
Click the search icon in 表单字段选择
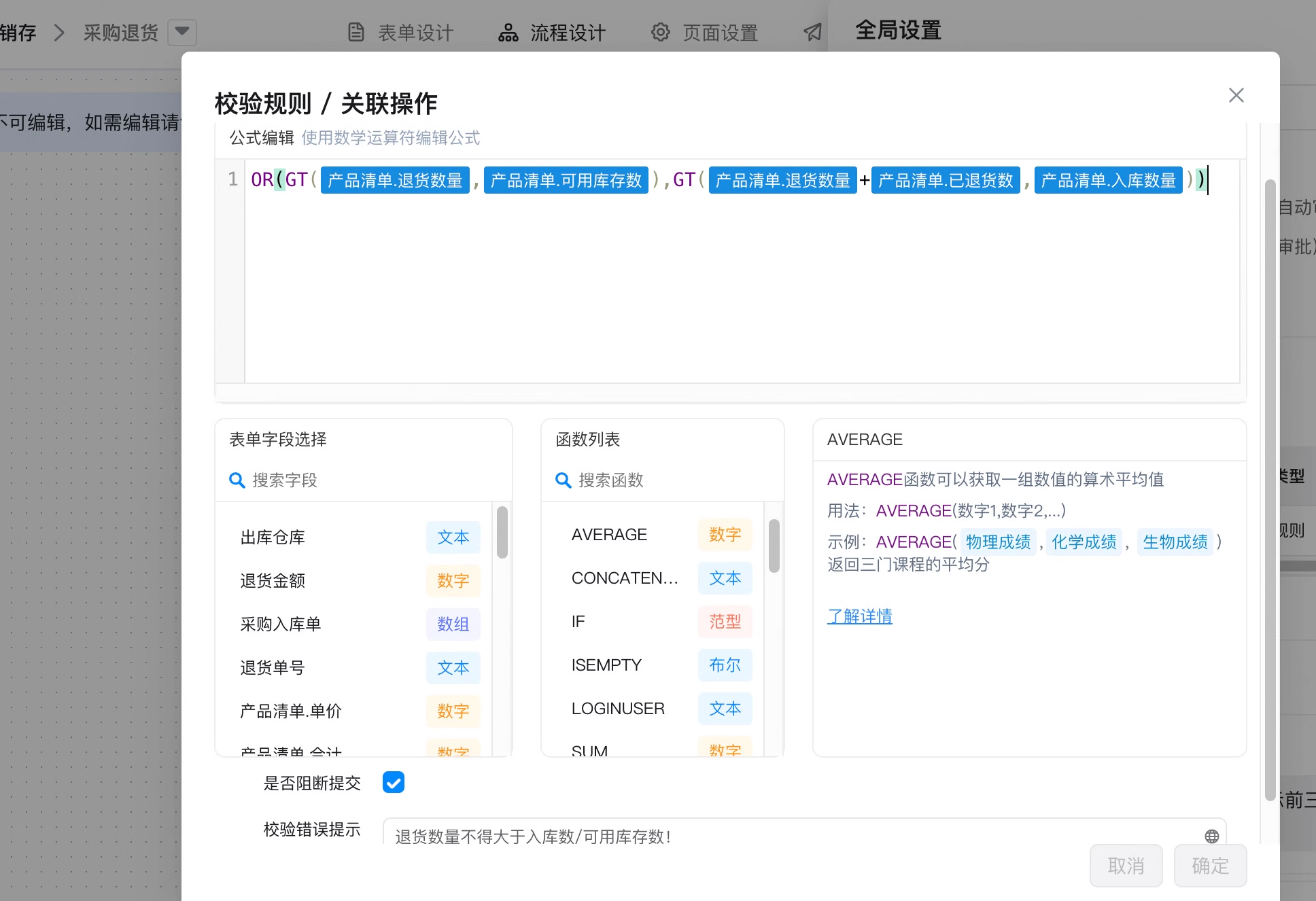237,480
